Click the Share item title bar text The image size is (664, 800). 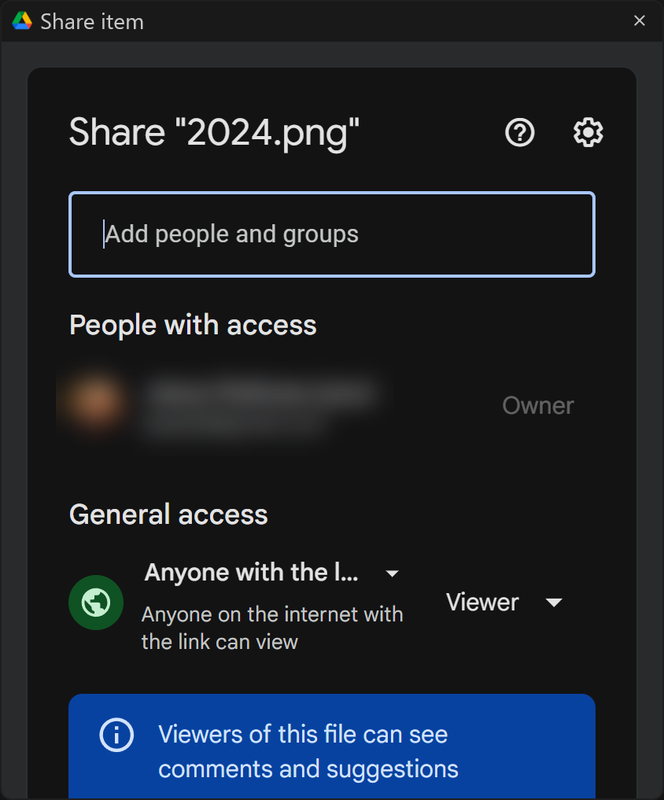pyautogui.click(x=92, y=22)
